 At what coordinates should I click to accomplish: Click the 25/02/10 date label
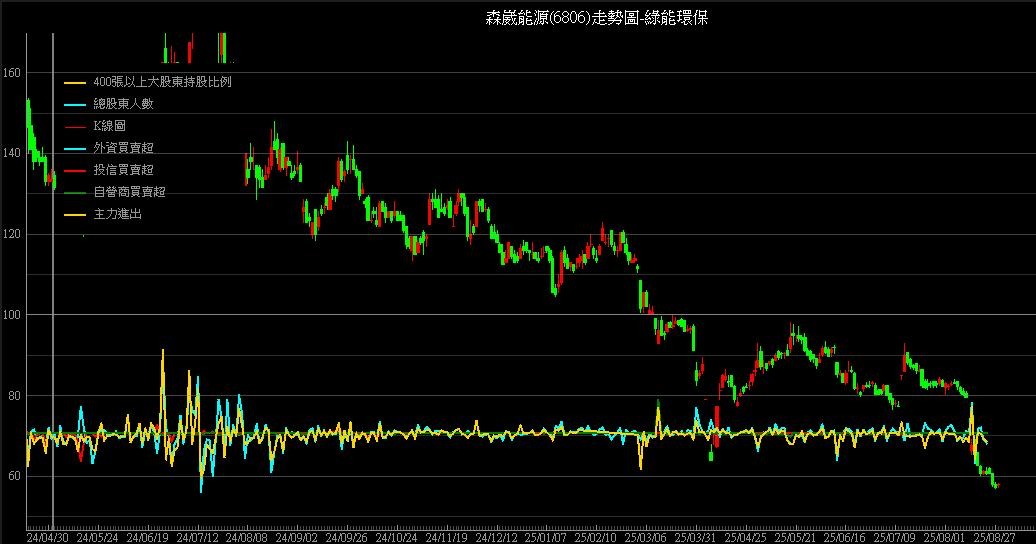click(595, 537)
